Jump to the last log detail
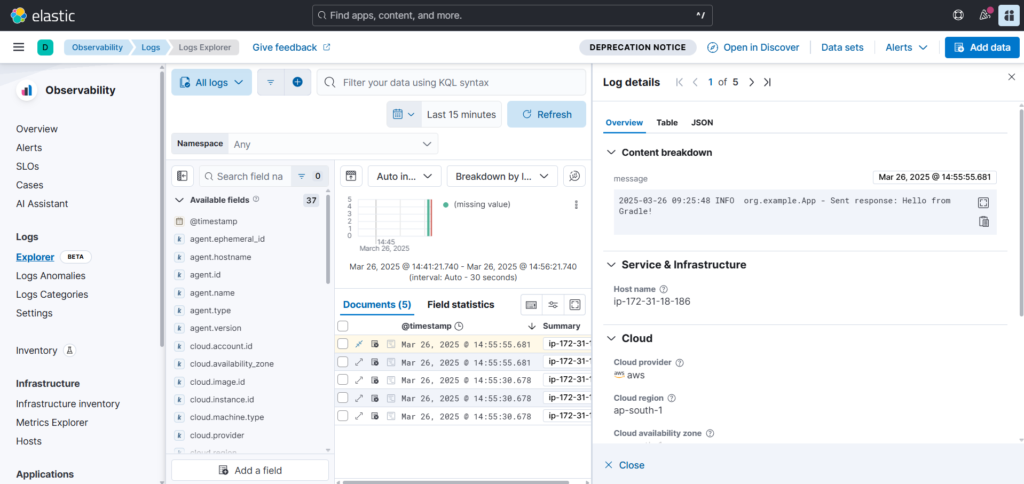Image resolution: width=1024 pixels, height=484 pixels. coord(767,82)
